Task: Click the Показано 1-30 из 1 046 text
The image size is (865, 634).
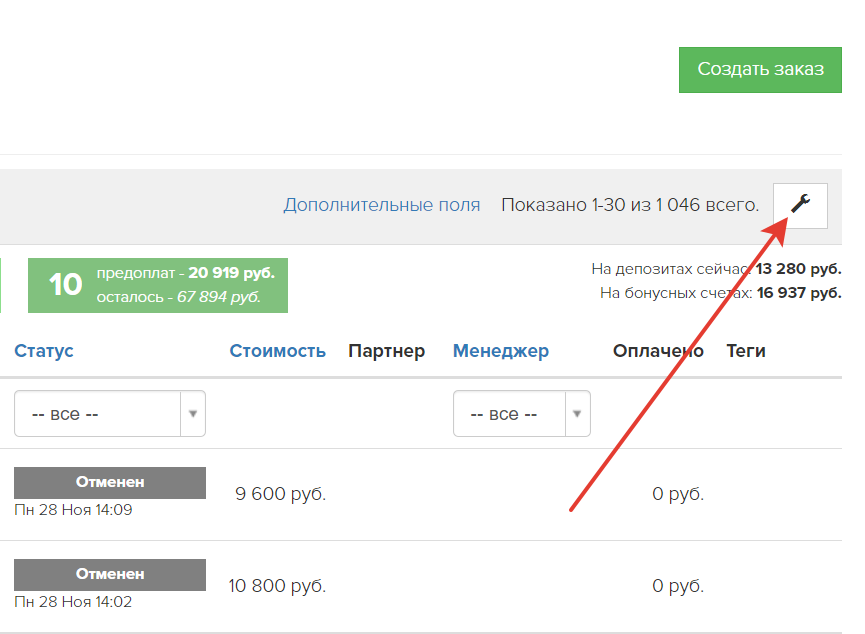Action: click(x=630, y=205)
